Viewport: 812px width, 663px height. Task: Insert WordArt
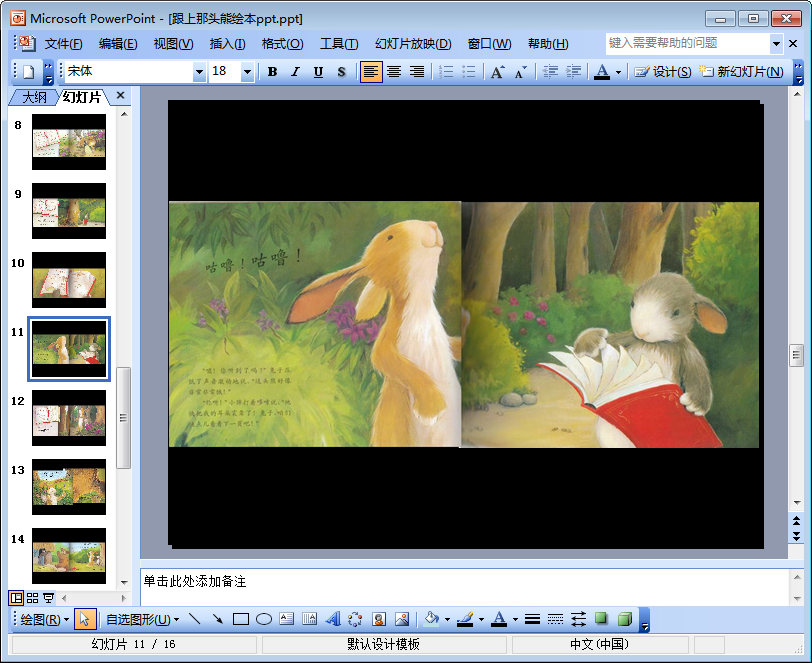coord(332,619)
